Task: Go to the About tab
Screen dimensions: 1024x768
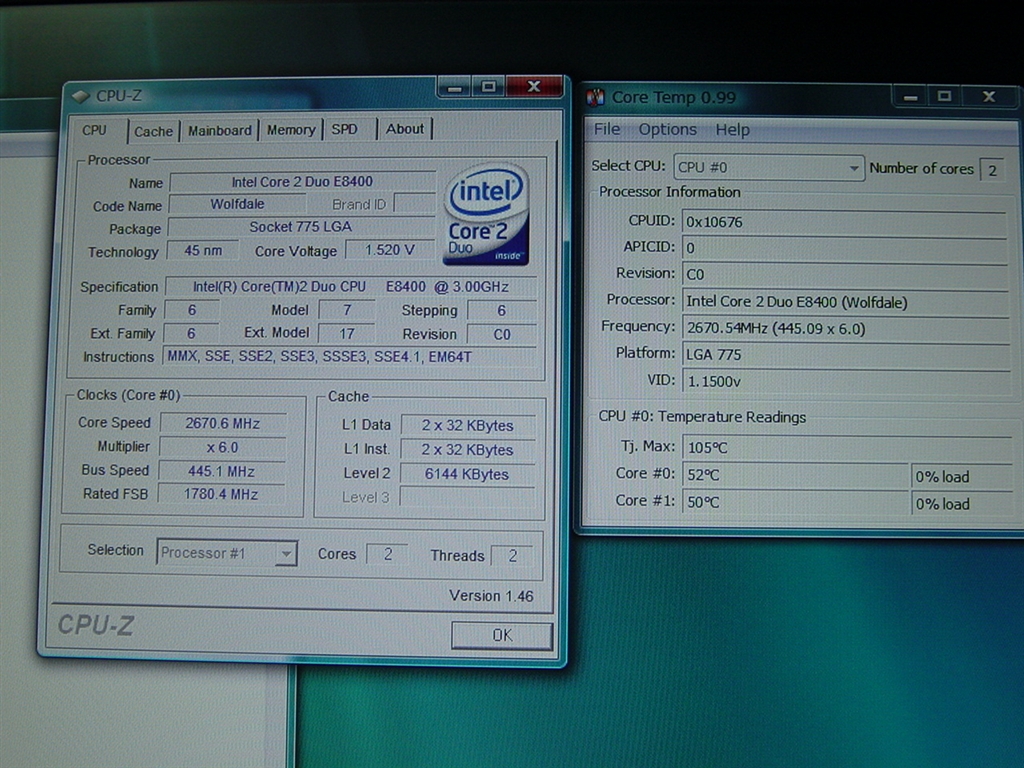Action: click(x=405, y=128)
